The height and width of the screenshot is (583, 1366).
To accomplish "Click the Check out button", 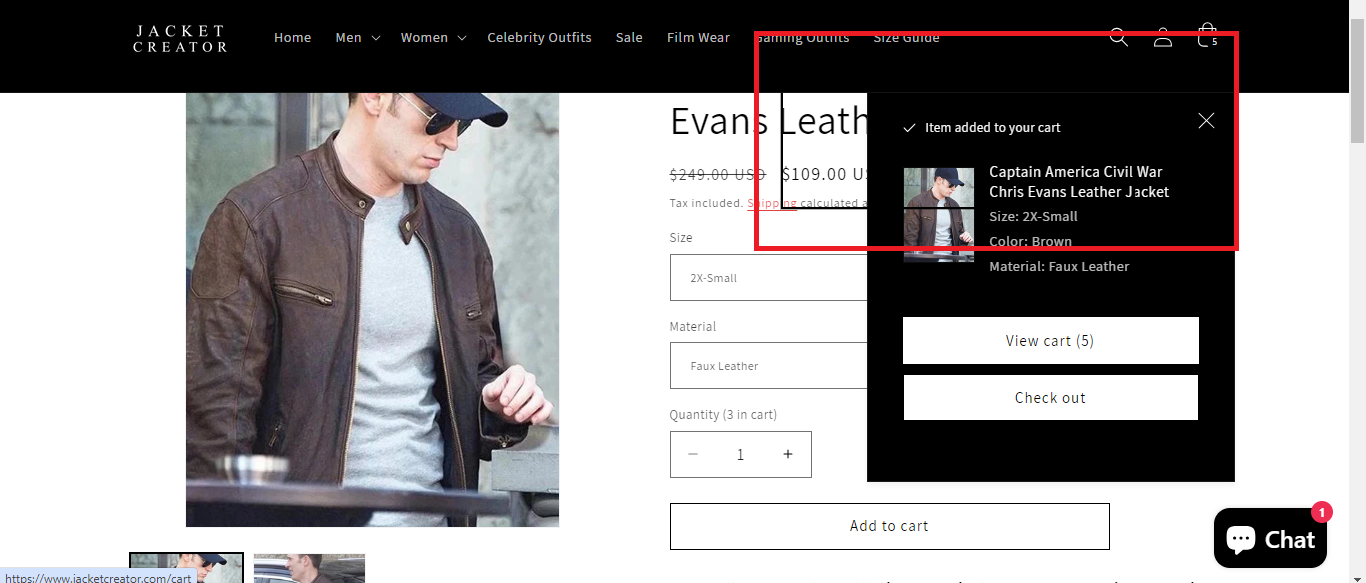I will (1050, 398).
